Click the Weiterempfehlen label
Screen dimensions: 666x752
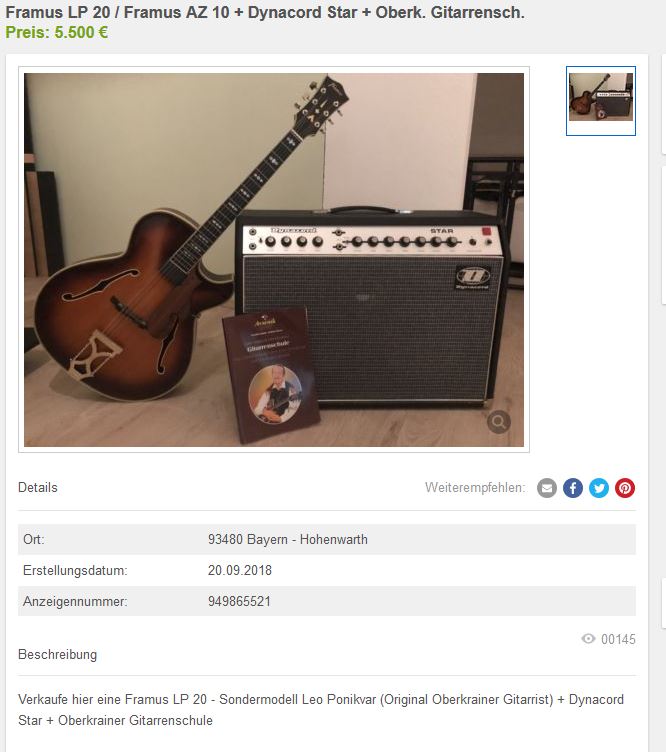pos(475,488)
